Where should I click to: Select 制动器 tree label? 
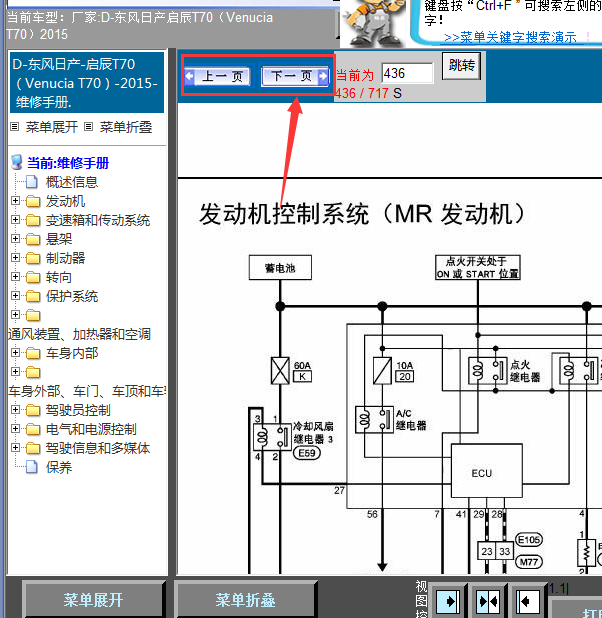[65, 258]
